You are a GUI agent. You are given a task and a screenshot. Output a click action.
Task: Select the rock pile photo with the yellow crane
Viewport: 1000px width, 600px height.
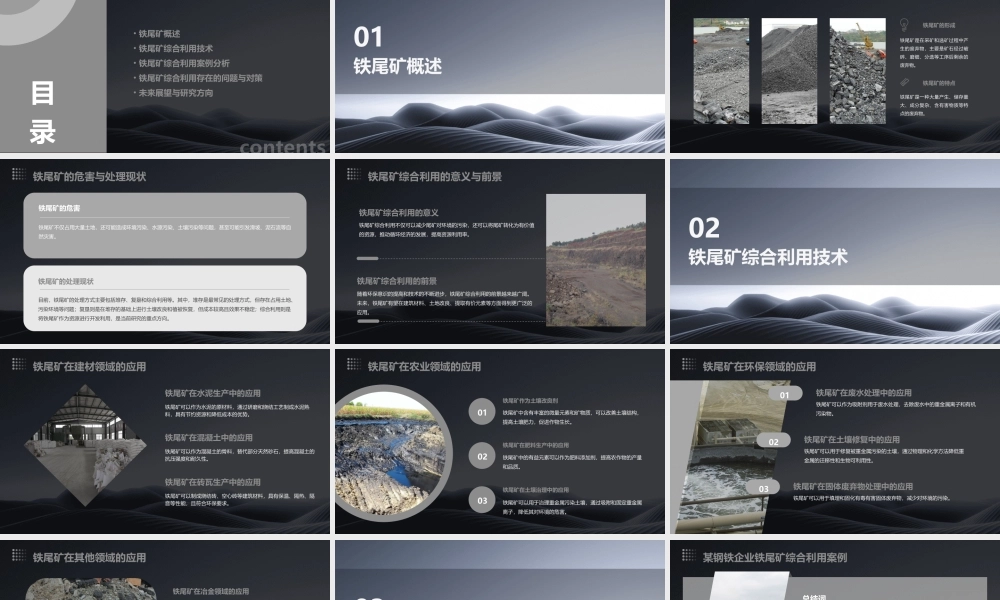pyautogui.click(x=857, y=71)
